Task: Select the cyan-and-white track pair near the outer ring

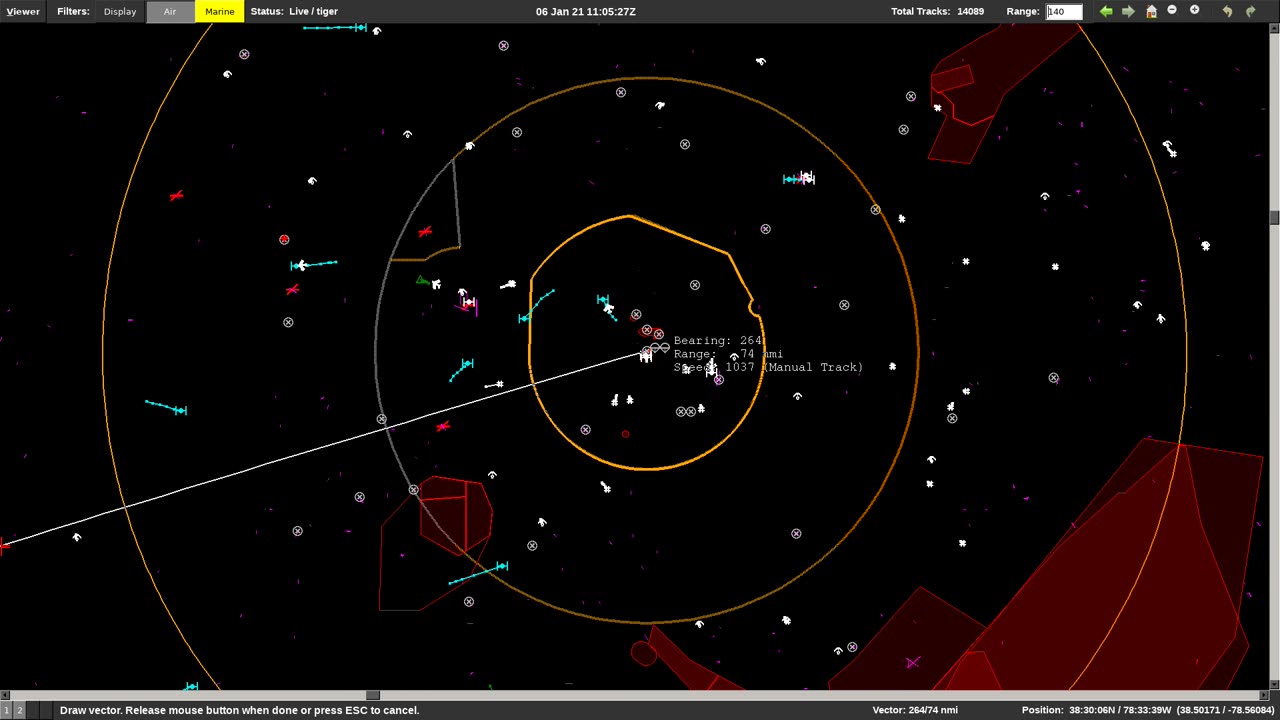Action: 799,179
